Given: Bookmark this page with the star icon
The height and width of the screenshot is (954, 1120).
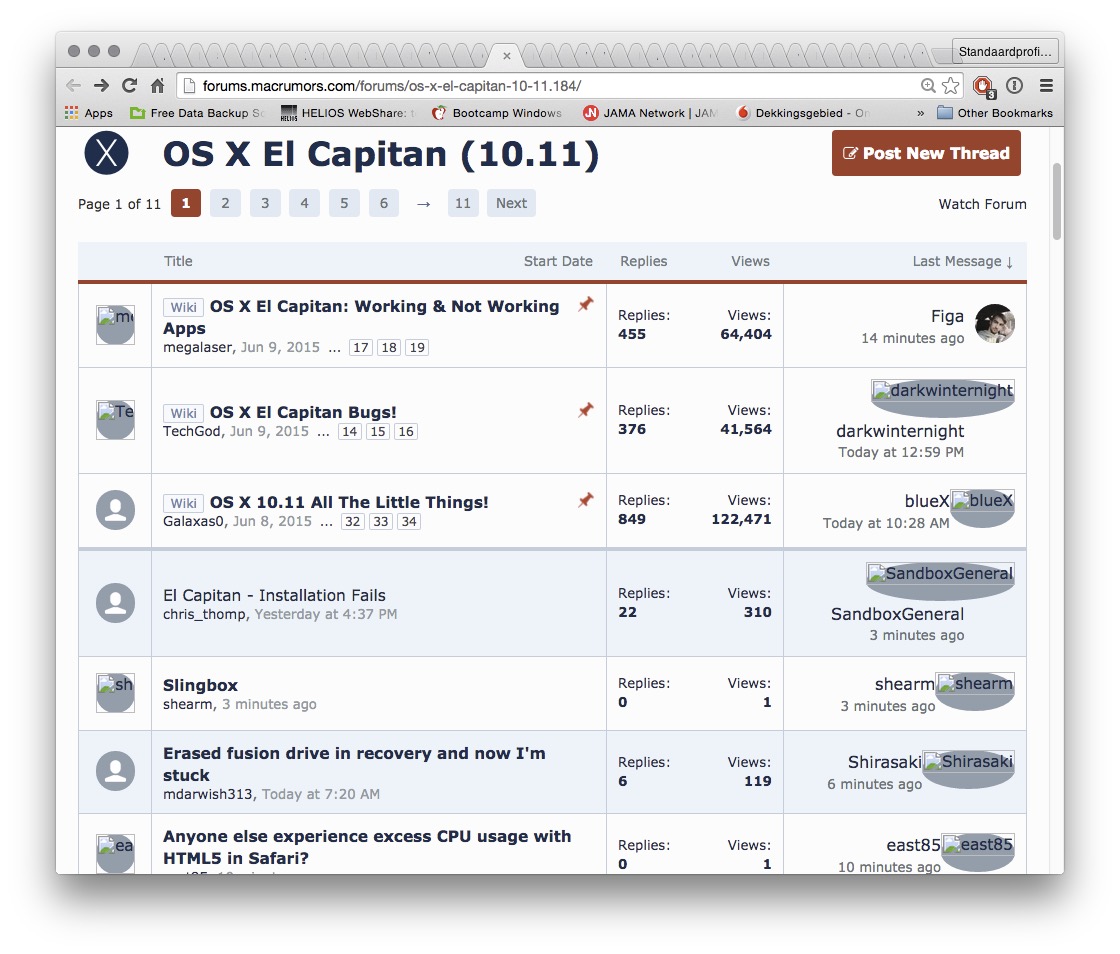Looking at the screenshot, I should [951, 86].
